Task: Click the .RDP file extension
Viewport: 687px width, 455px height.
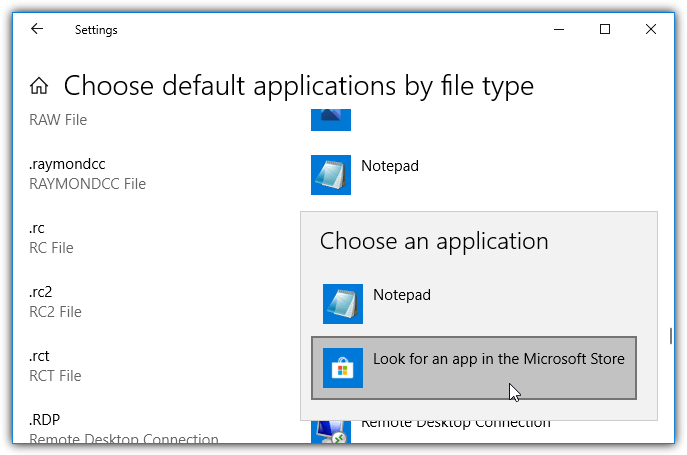Action: point(44,420)
